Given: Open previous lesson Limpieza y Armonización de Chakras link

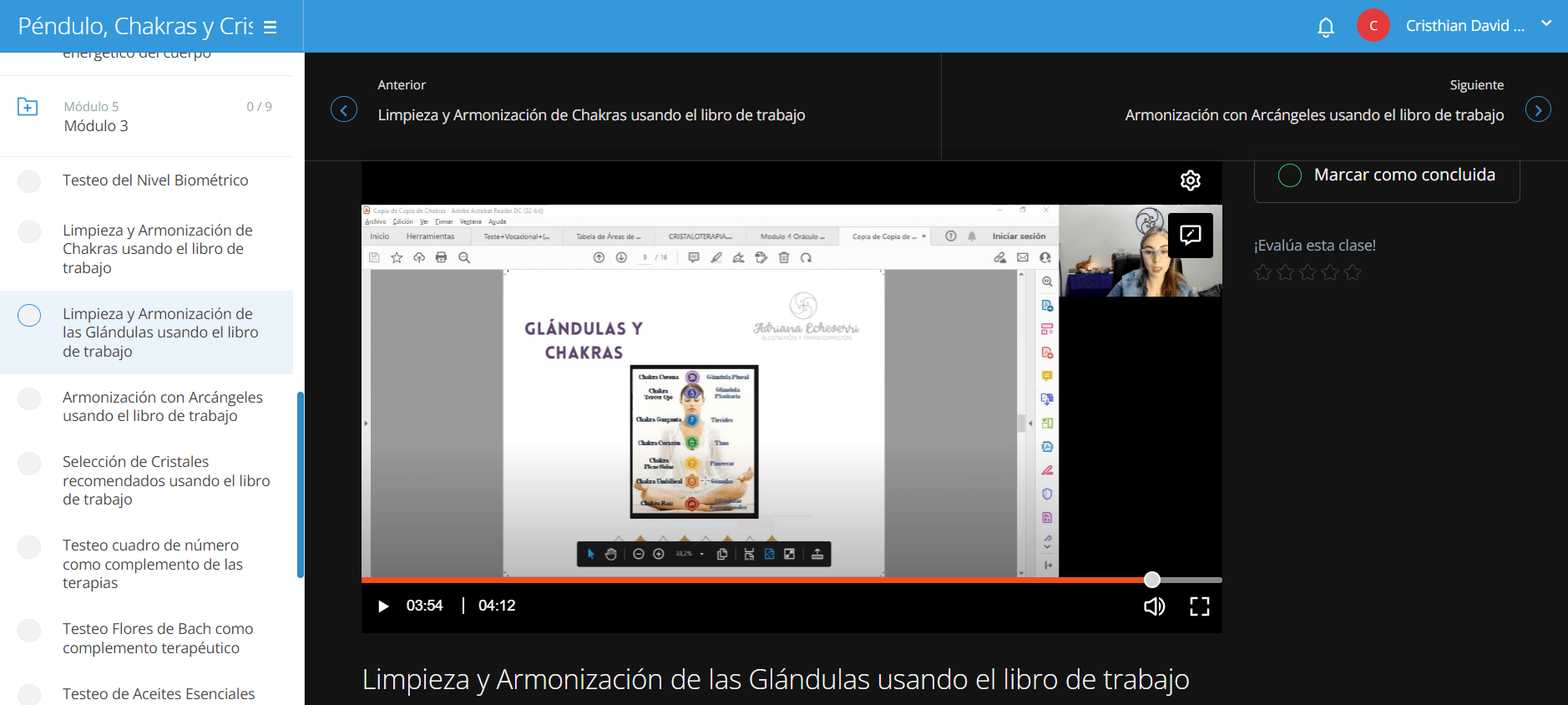Looking at the screenshot, I should coord(591,115).
